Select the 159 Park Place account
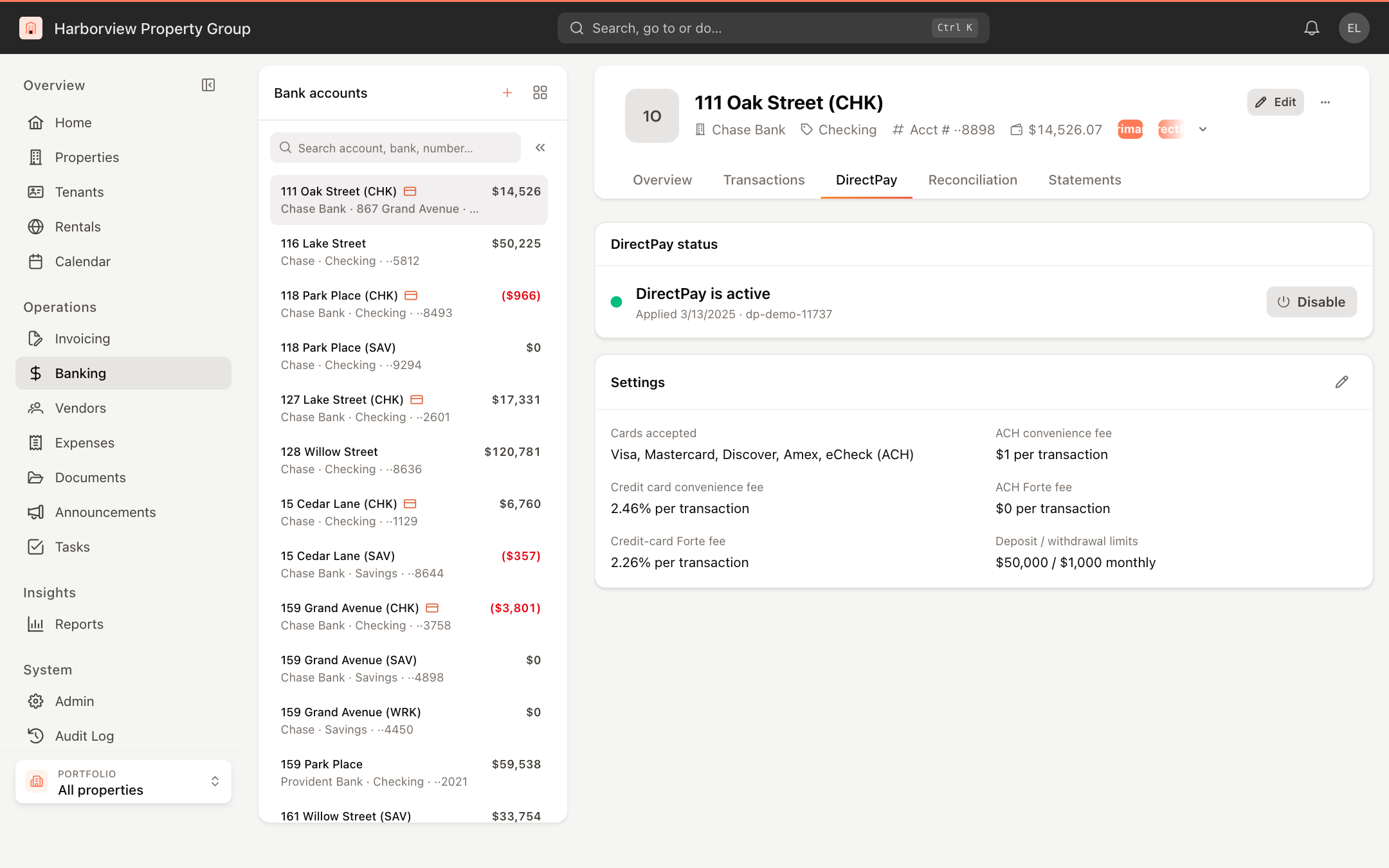 (x=409, y=773)
